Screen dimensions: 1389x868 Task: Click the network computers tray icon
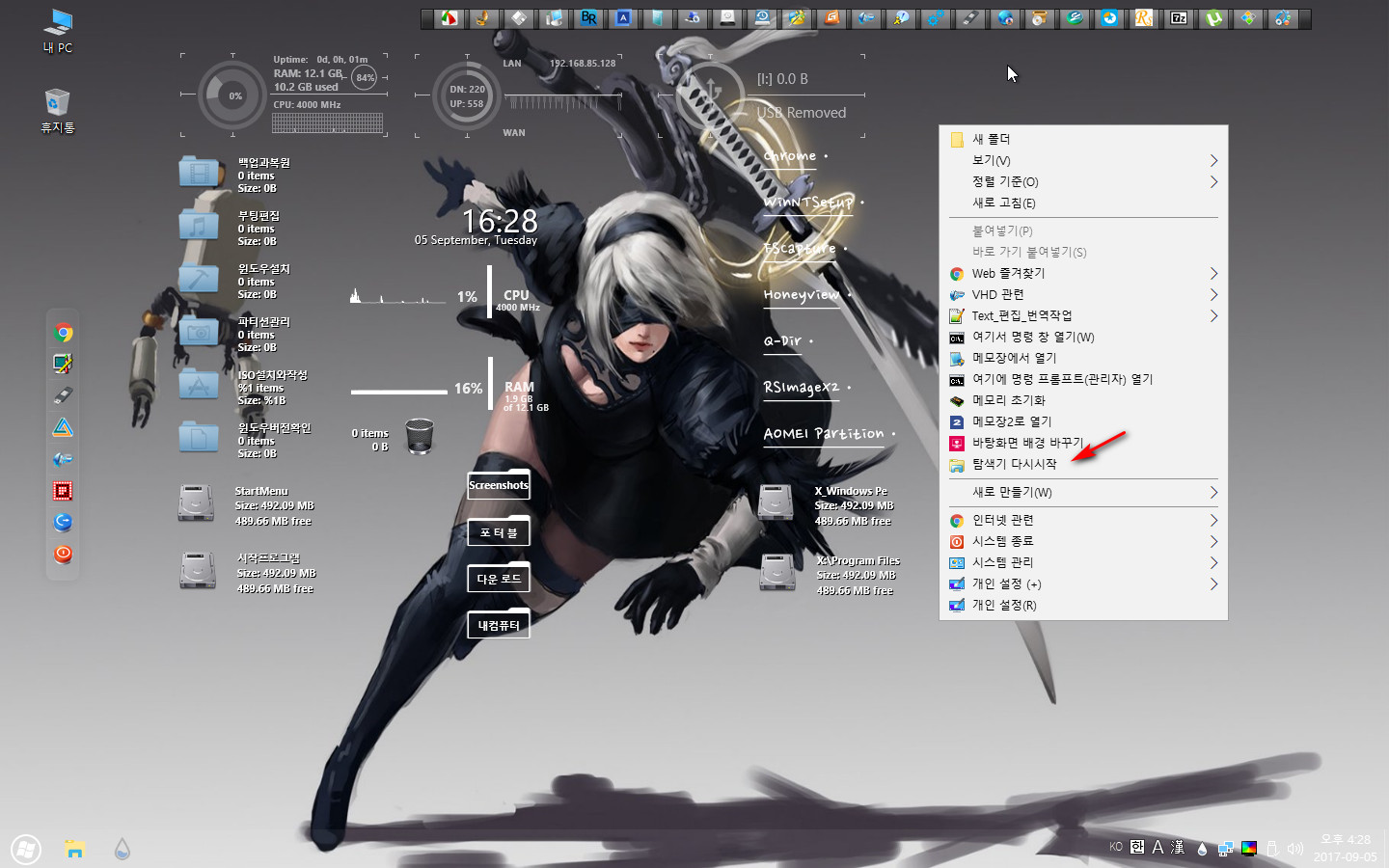point(1225,849)
